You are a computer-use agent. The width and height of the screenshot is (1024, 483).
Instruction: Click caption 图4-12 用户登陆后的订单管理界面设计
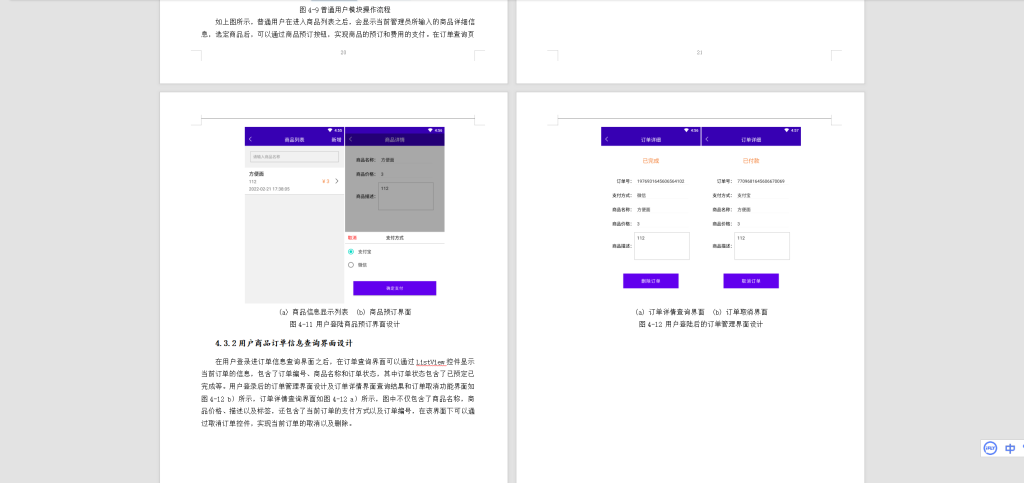[x=701, y=324]
